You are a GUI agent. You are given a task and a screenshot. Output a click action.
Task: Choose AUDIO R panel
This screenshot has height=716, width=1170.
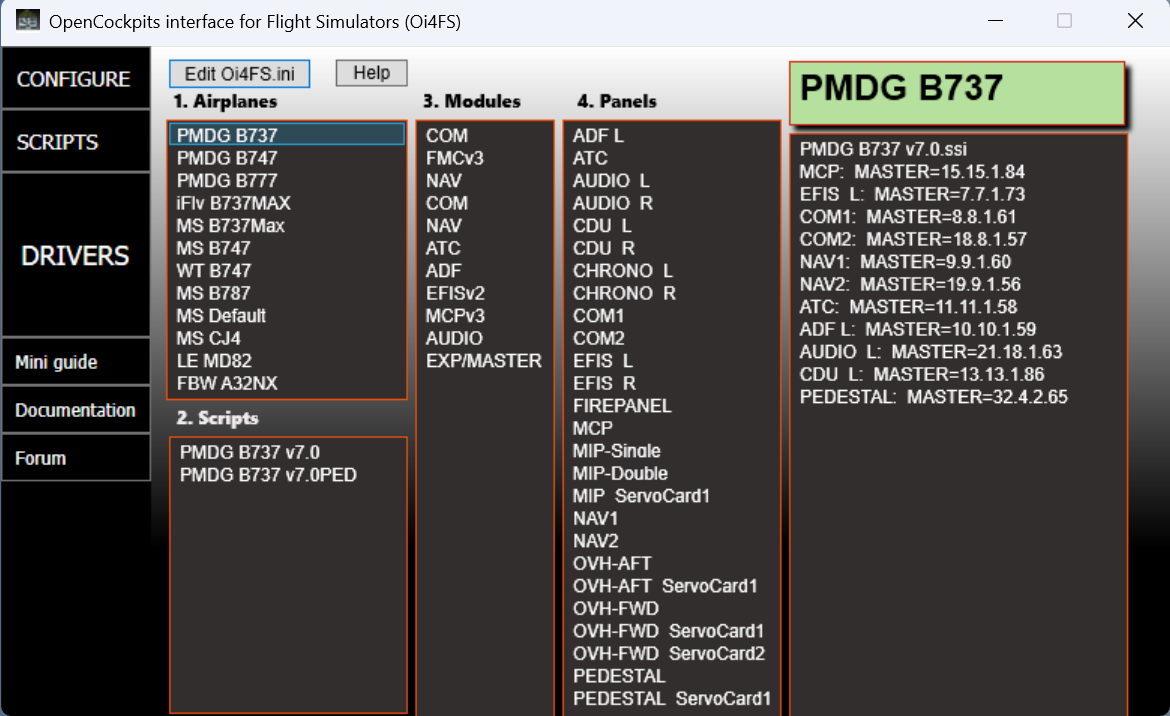coord(613,203)
